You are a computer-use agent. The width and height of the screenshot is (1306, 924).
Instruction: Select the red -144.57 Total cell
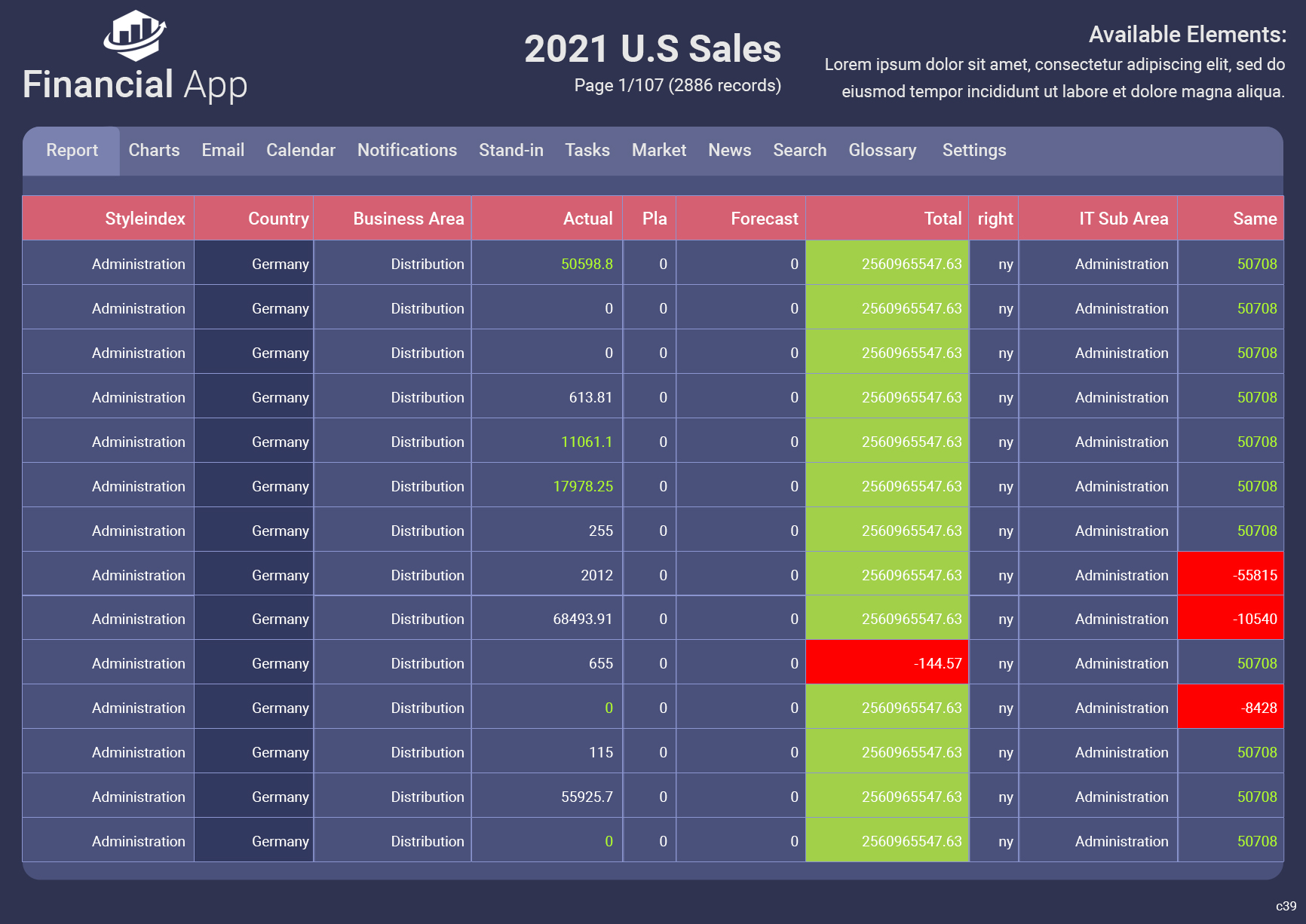(x=888, y=662)
